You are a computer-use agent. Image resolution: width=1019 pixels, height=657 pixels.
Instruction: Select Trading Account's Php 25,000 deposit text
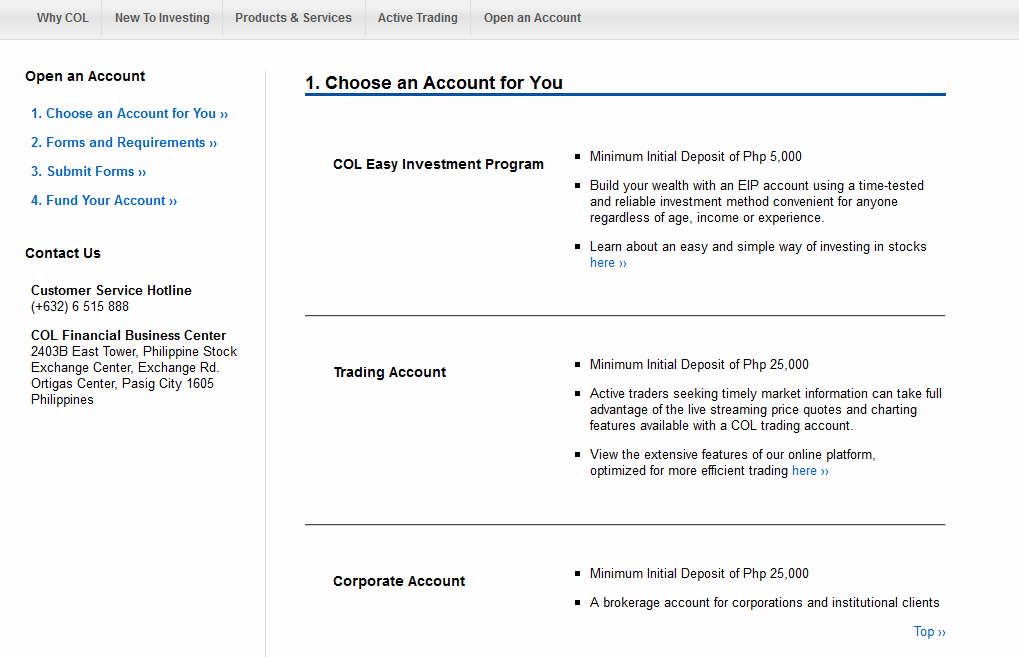(699, 365)
